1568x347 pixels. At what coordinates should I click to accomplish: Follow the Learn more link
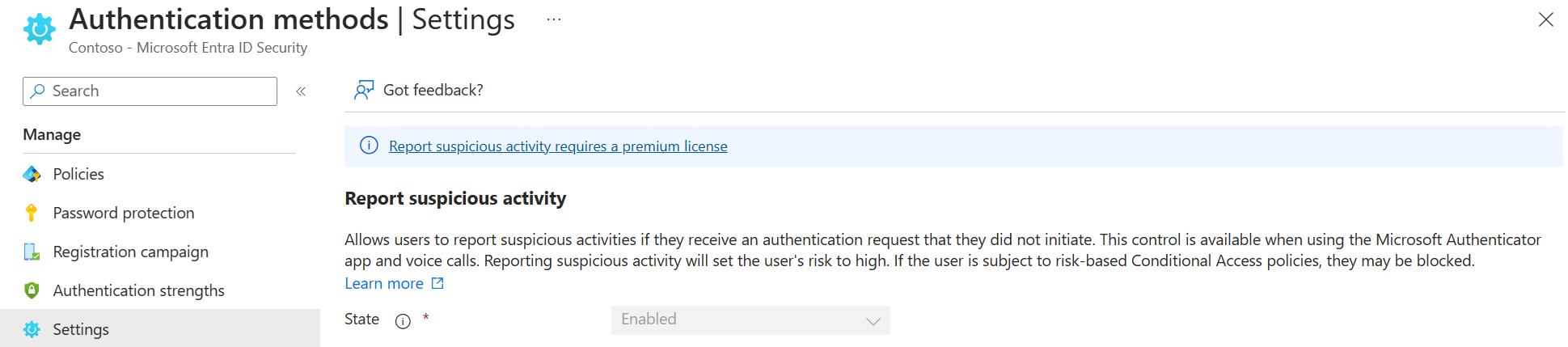pyautogui.click(x=384, y=283)
